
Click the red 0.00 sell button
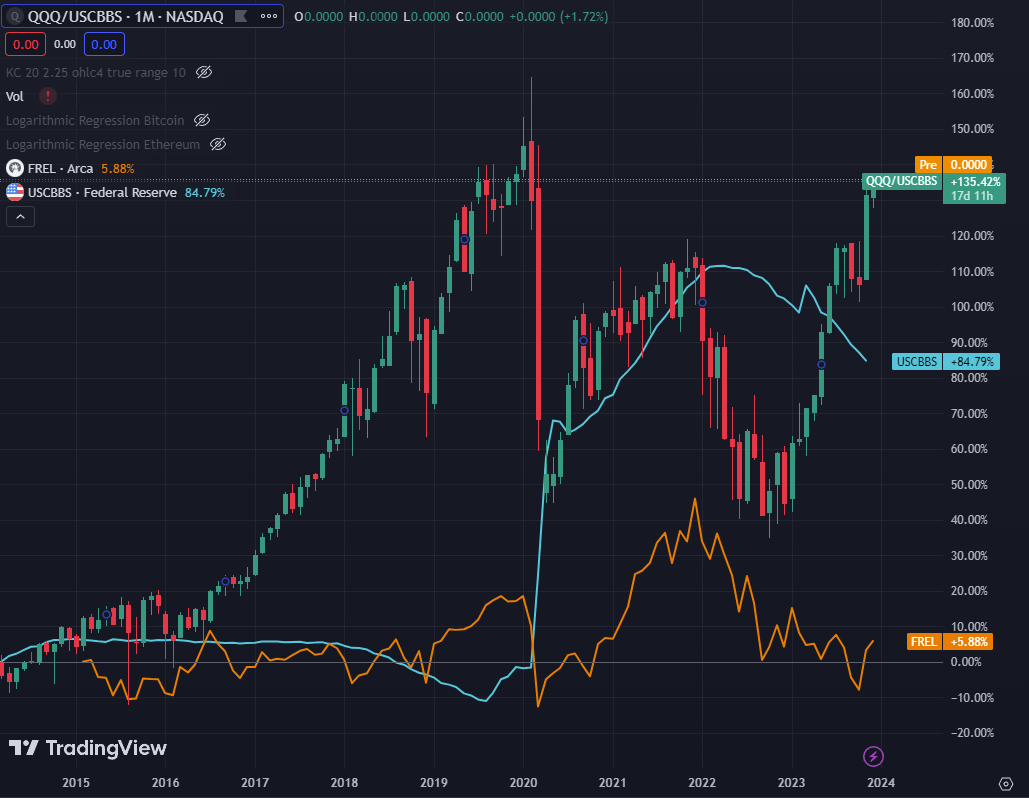click(x=25, y=44)
